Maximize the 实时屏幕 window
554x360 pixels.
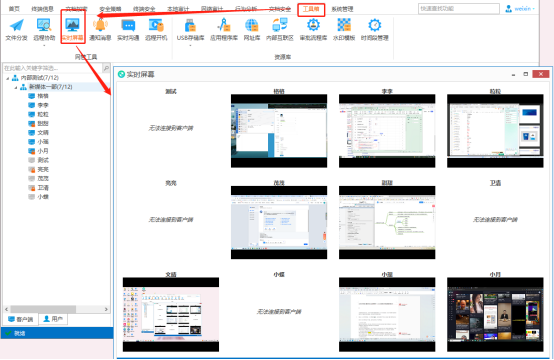tap(526, 74)
